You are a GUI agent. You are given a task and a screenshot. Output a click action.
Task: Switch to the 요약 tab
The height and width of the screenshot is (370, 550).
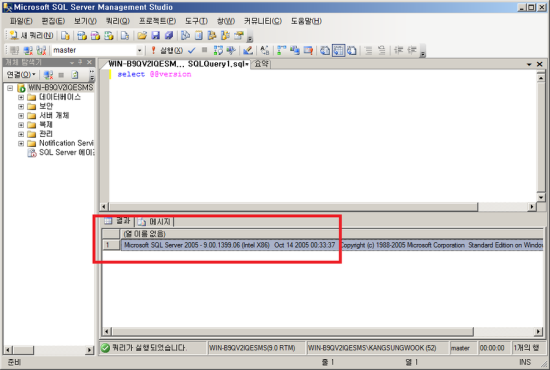click(x=261, y=64)
